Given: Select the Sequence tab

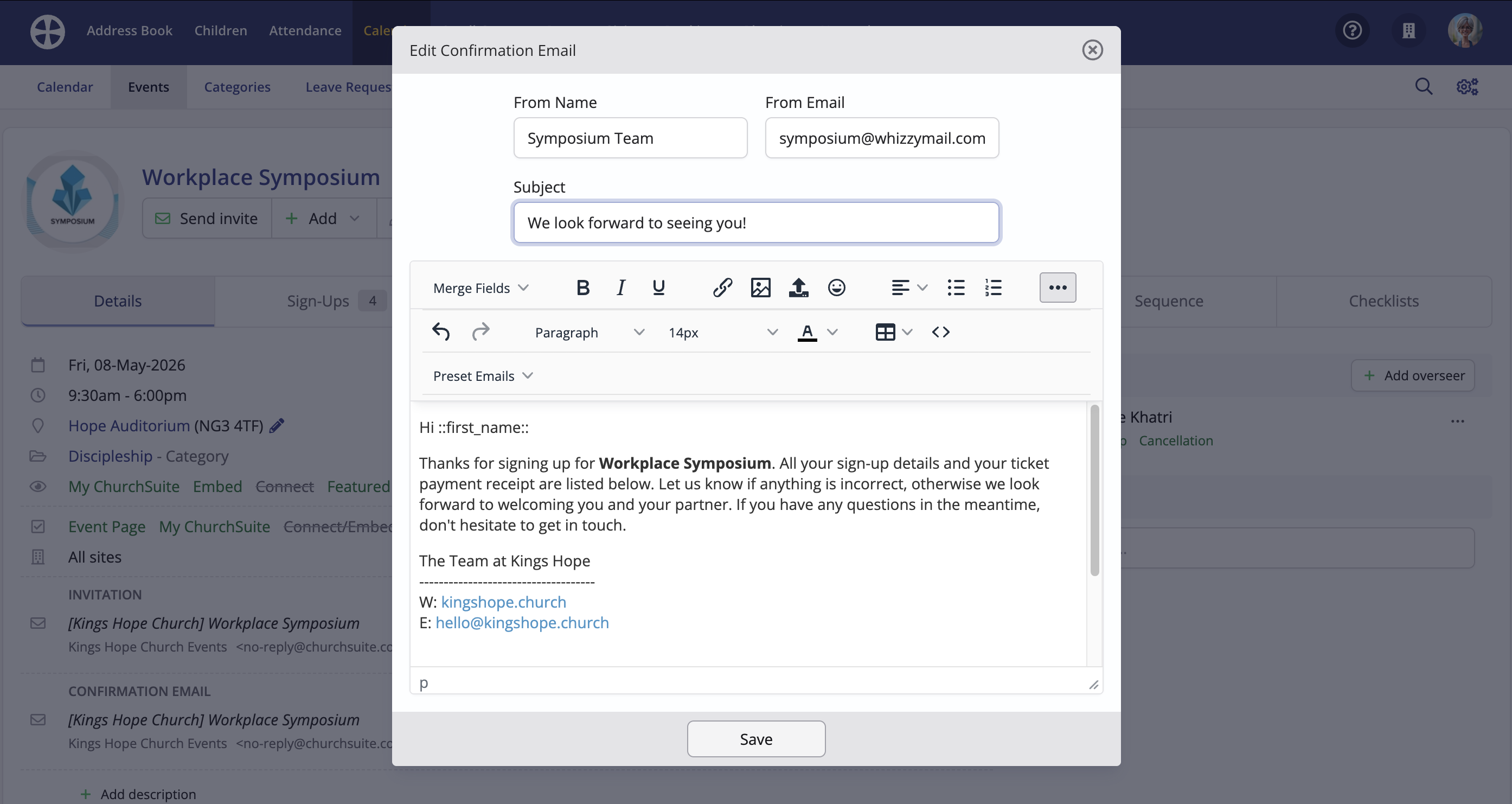Looking at the screenshot, I should click(x=1169, y=301).
